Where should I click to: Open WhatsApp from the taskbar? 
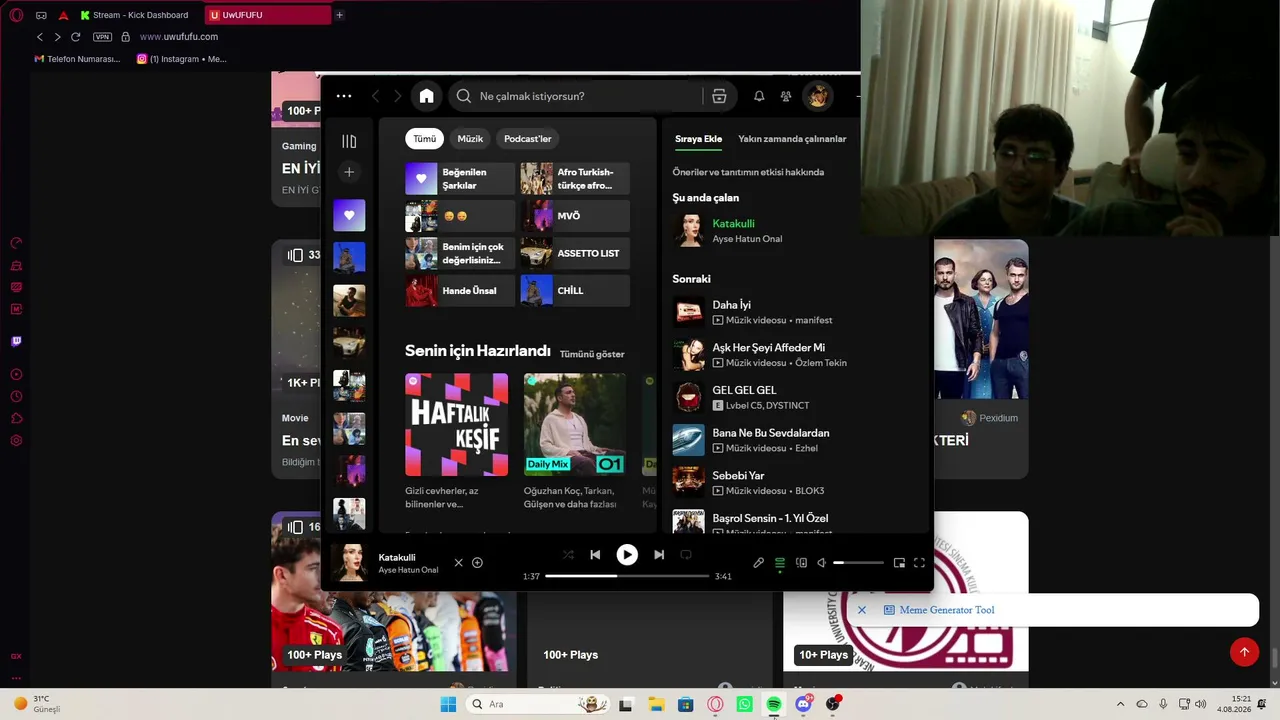(x=744, y=704)
